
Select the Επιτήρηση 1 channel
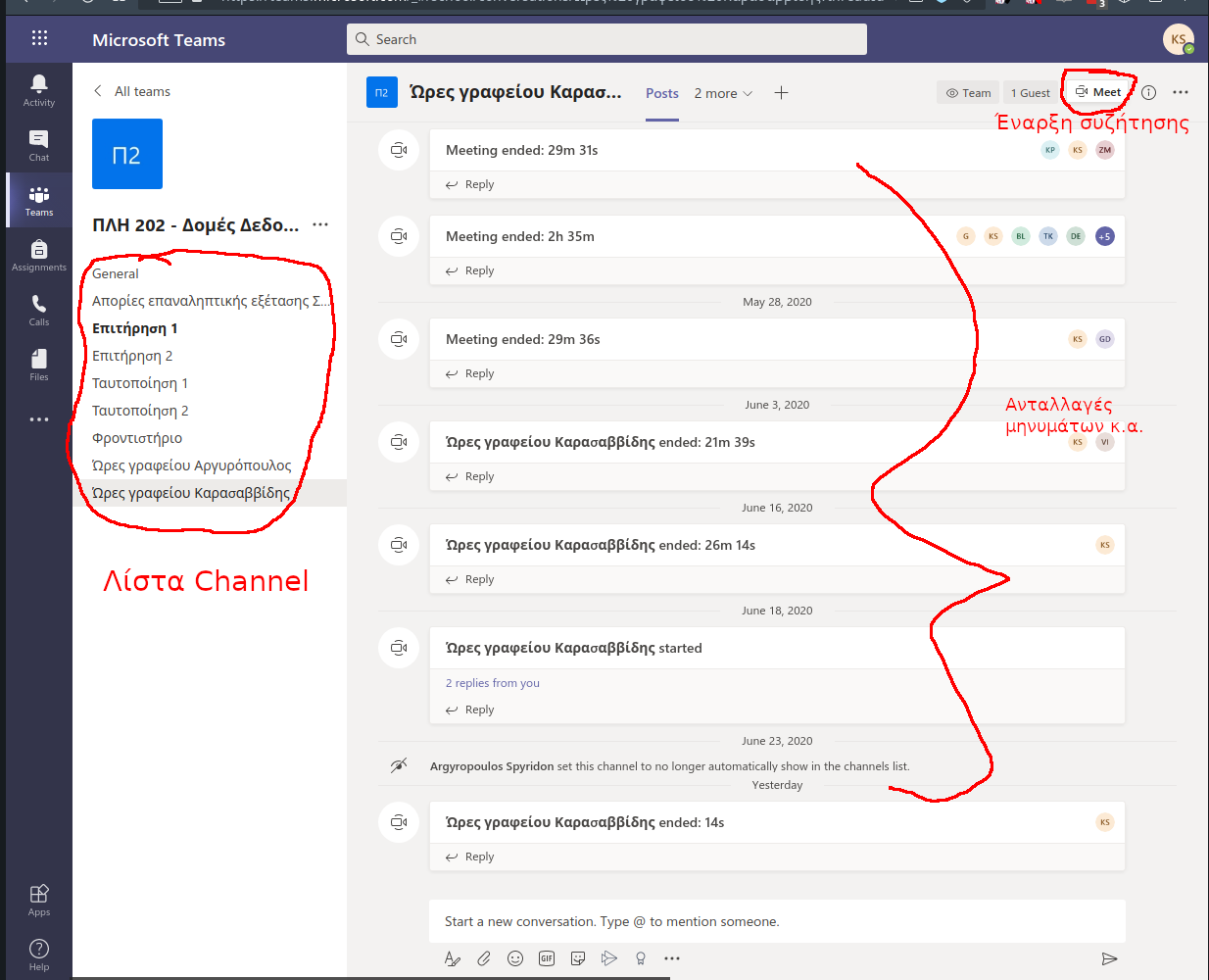tap(135, 328)
